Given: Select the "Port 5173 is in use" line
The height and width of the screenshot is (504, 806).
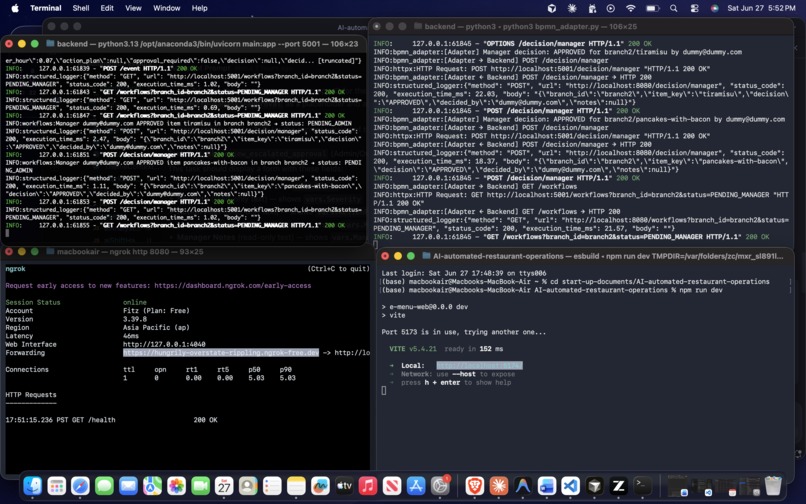Looking at the screenshot, I should coord(464,332).
